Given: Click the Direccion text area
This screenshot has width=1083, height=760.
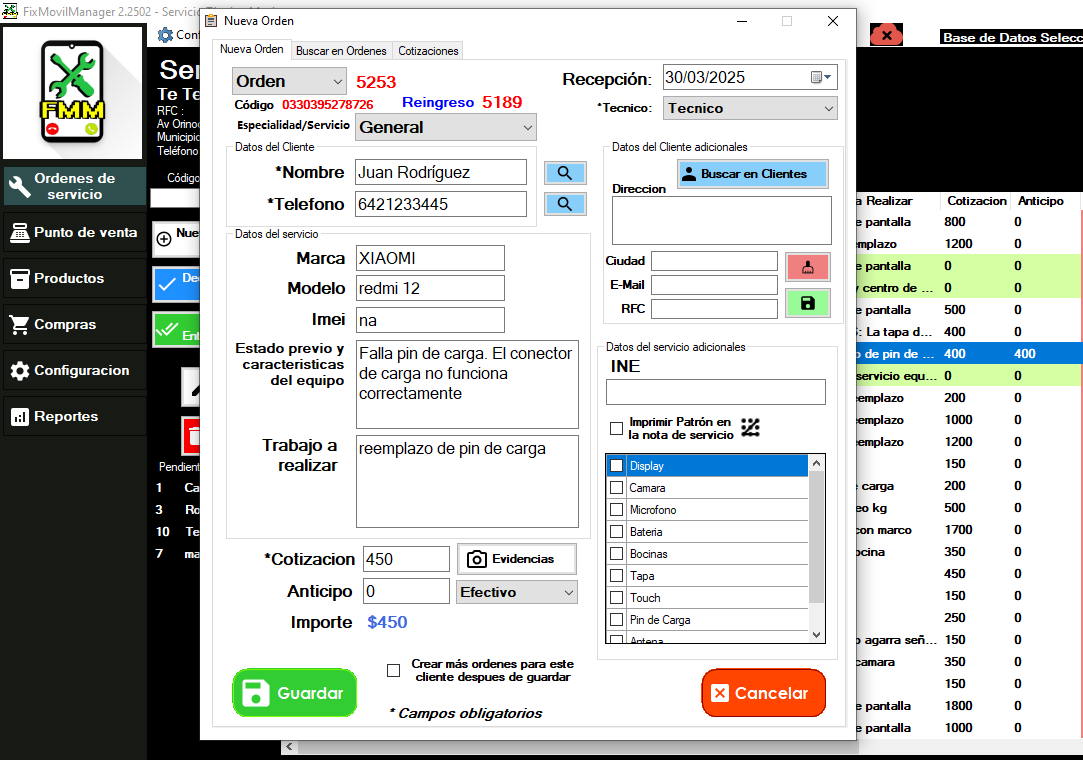Looking at the screenshot, I should [x=722, y=220].
